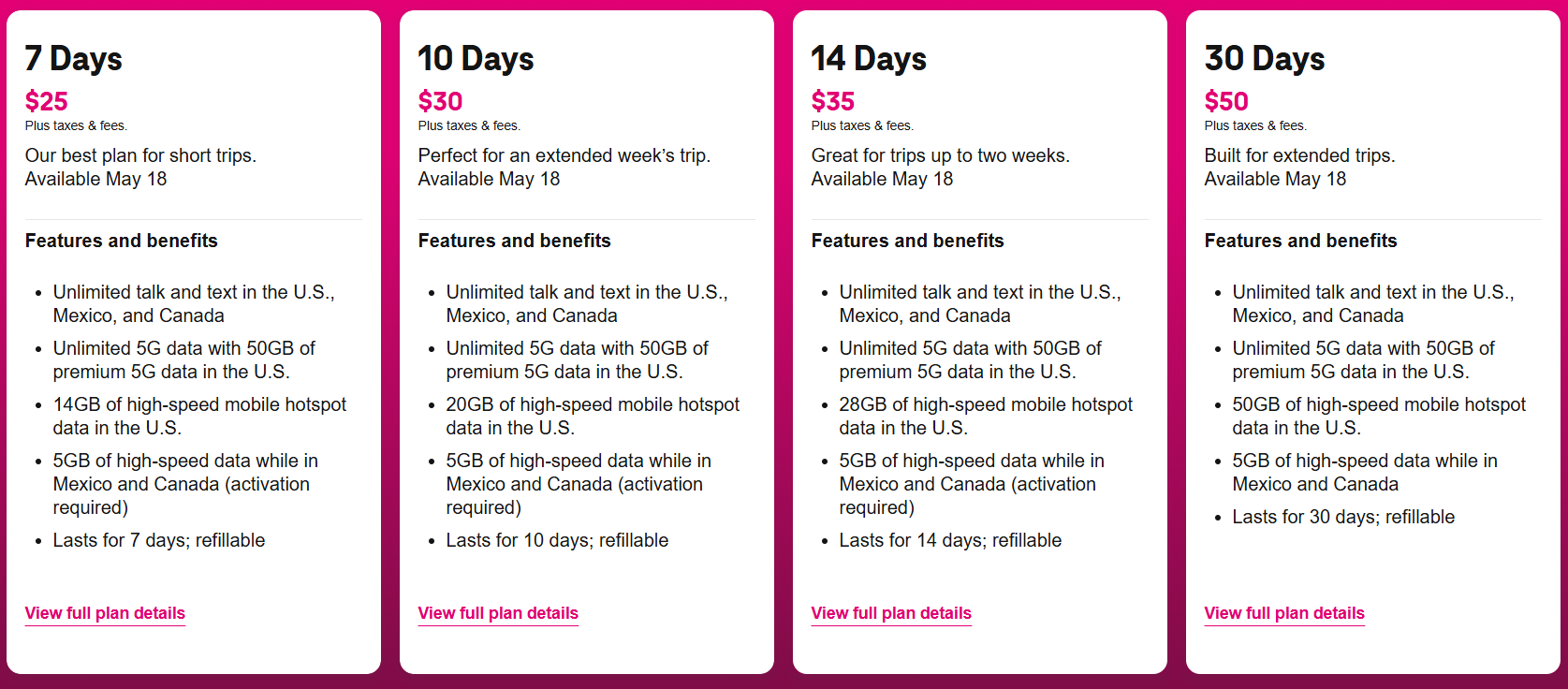The width and height of the screenshot is (1568, 689).
Task: Open full plan details for 30 Days plan
Action: (x=1284, y=613)
